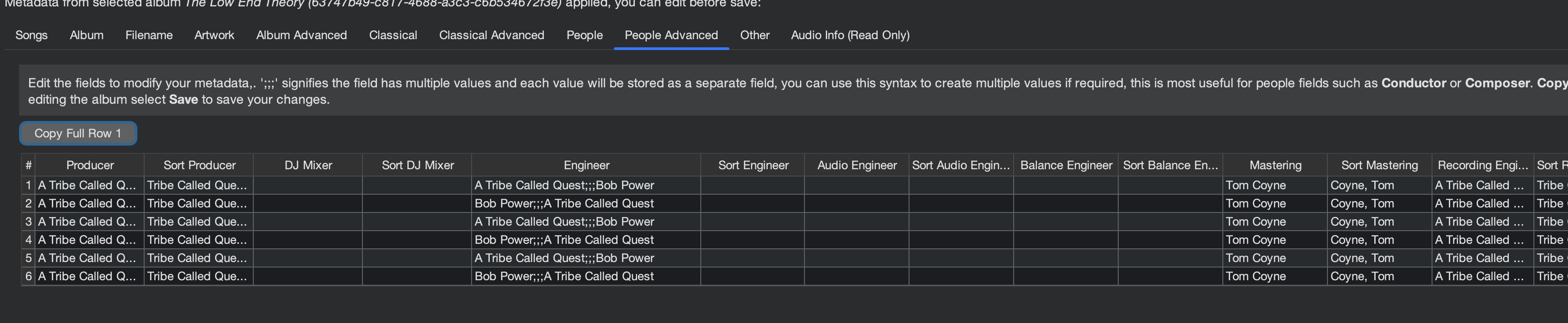Click the Recording Engineer column header

pos(1483,165)
